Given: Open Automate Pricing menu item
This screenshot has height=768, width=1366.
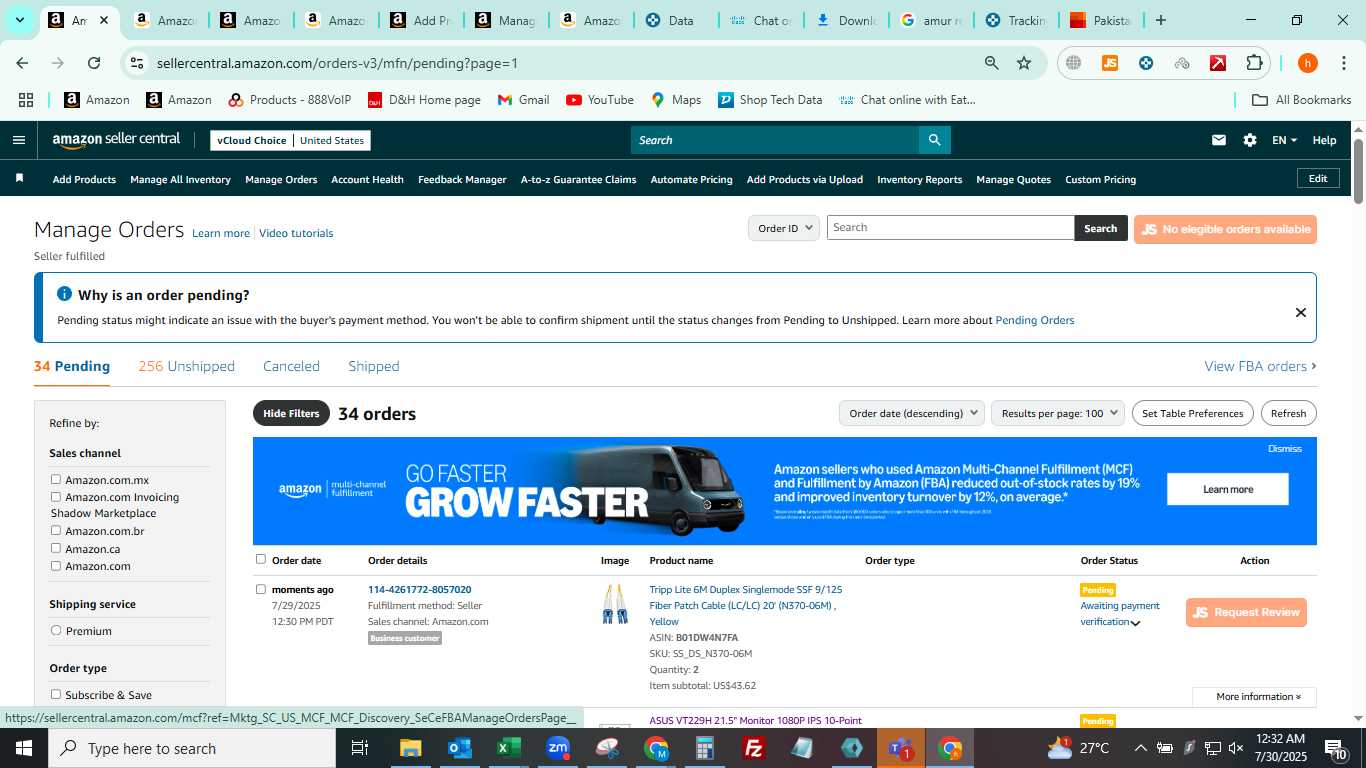Looking at the screenshot, I should pos(691,180).
